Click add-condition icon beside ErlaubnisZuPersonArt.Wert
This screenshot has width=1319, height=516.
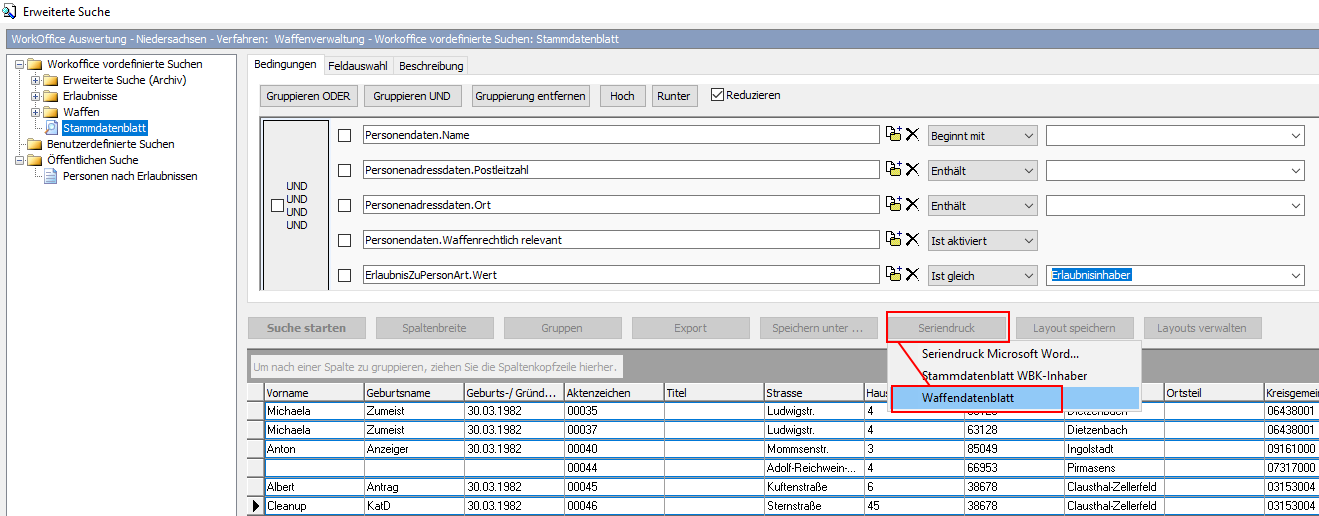click(x=894, y=275)
